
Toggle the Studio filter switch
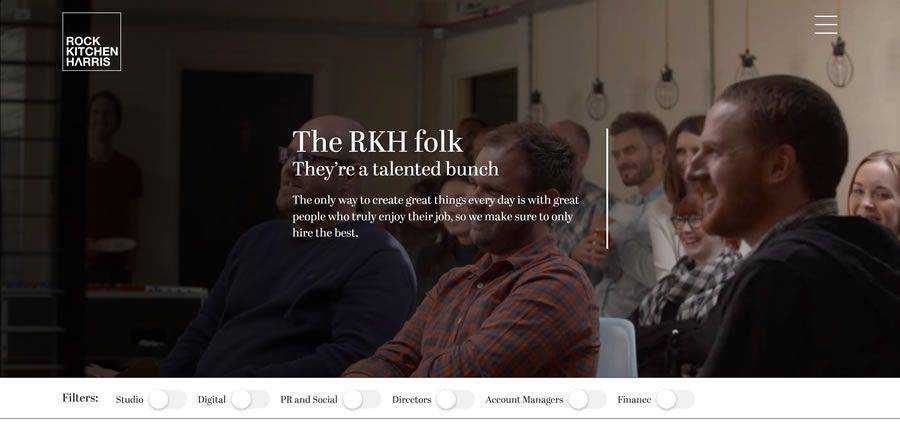point(167,400)
